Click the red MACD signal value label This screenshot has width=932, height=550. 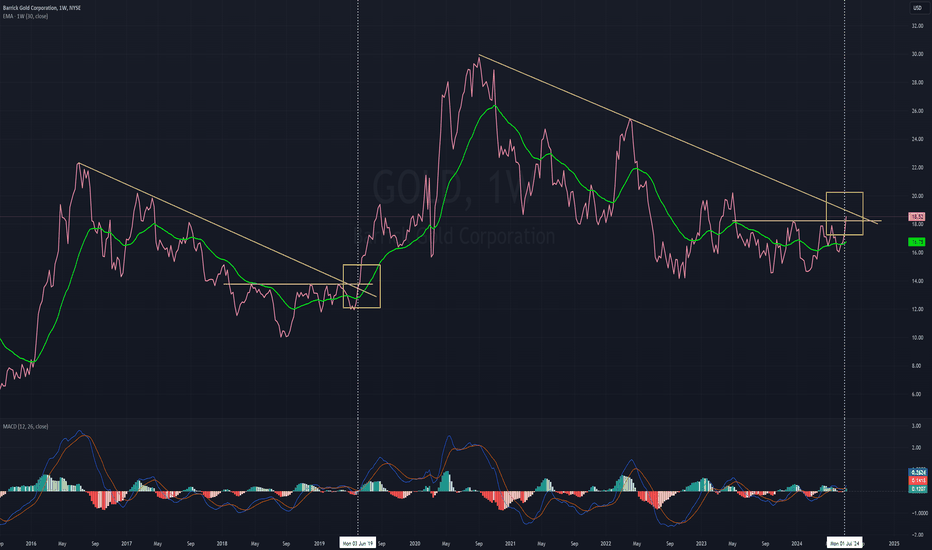click(917, 480)
